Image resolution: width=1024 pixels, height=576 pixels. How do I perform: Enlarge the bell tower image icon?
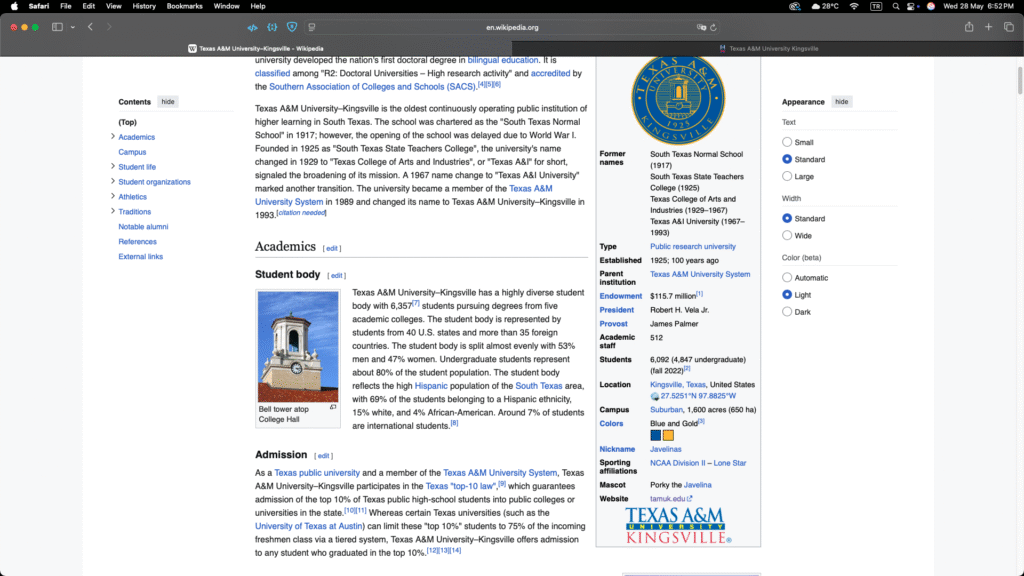[x=333, y=407]
